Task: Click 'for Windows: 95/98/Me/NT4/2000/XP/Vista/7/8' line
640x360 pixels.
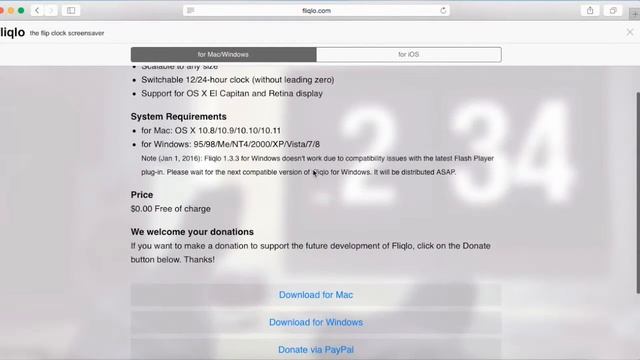Action: [231, 144]
